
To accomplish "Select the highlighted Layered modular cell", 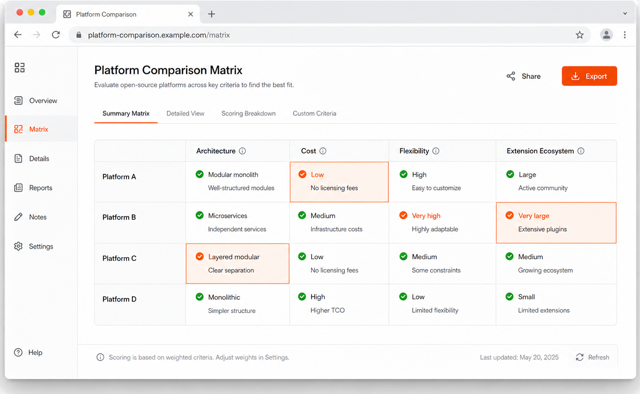I will pos(238,264).
